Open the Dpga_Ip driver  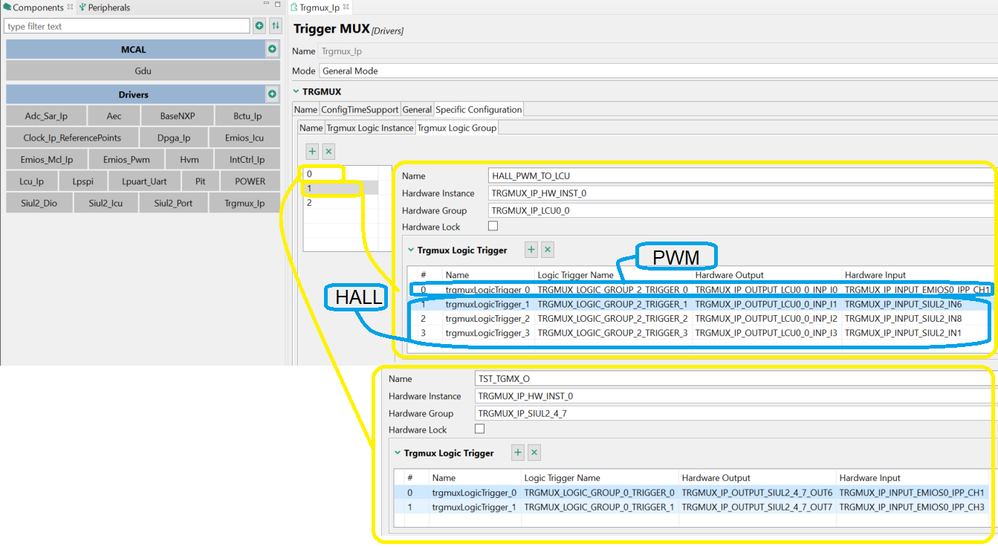(174, 138)
